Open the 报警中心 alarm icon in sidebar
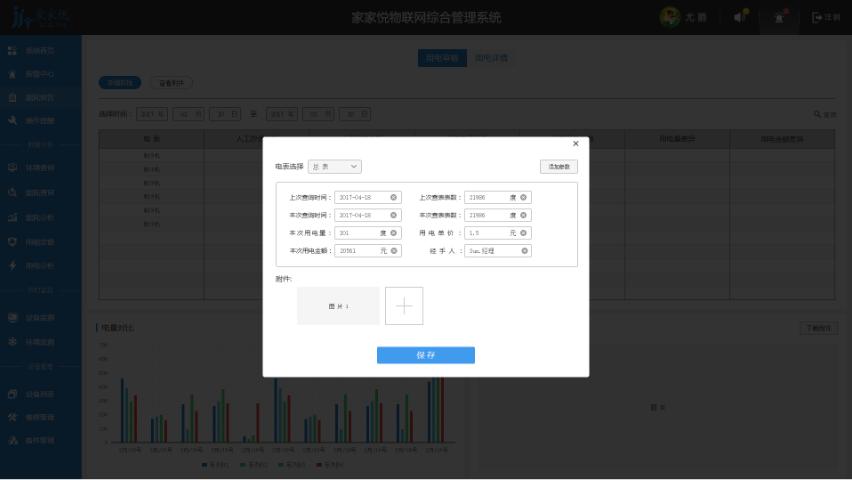This screenshot has width=852, height=480. [x=12, y=74]
